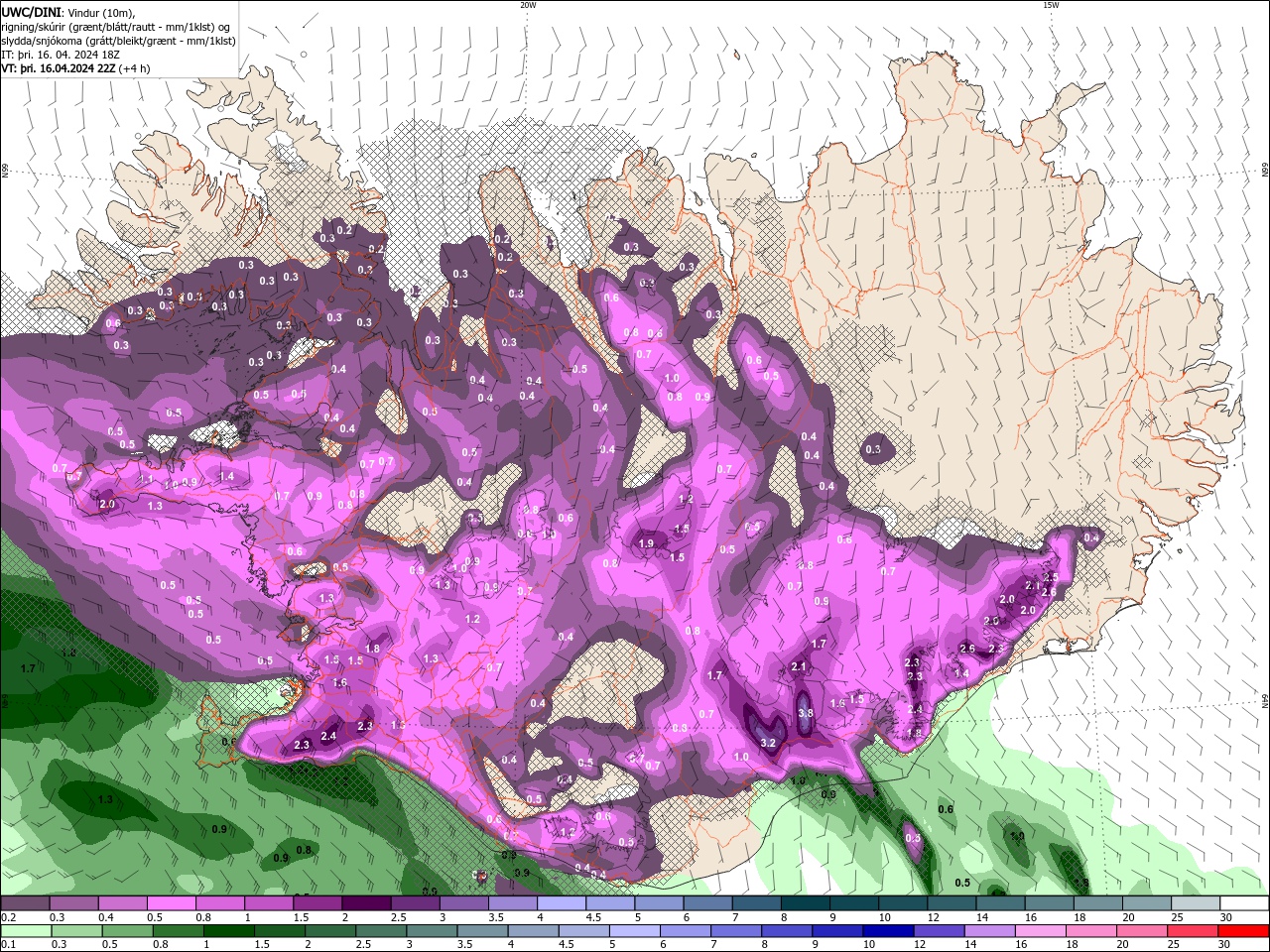Pick the pale lavender snow swatch after the 4 label
This screenshot has height=952, width=1270.
562,902
